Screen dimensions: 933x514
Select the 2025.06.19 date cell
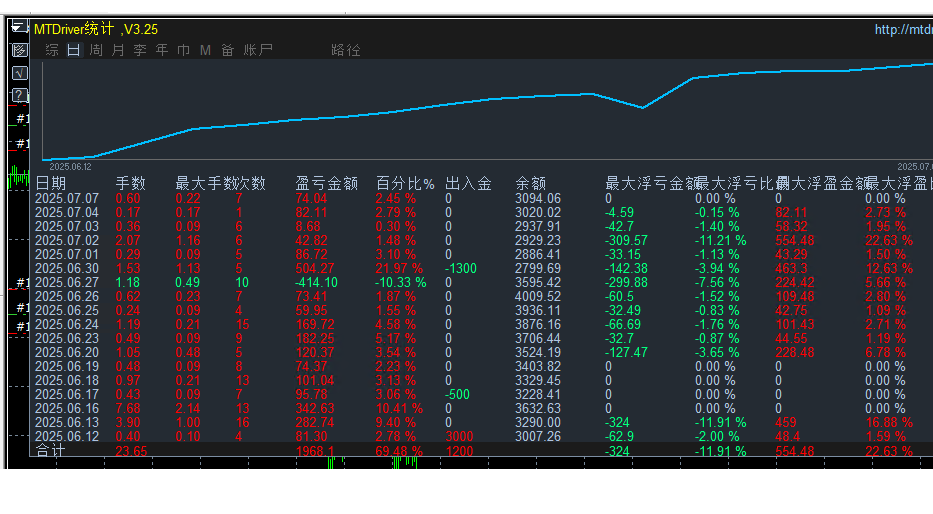click(x=67, y=366)
